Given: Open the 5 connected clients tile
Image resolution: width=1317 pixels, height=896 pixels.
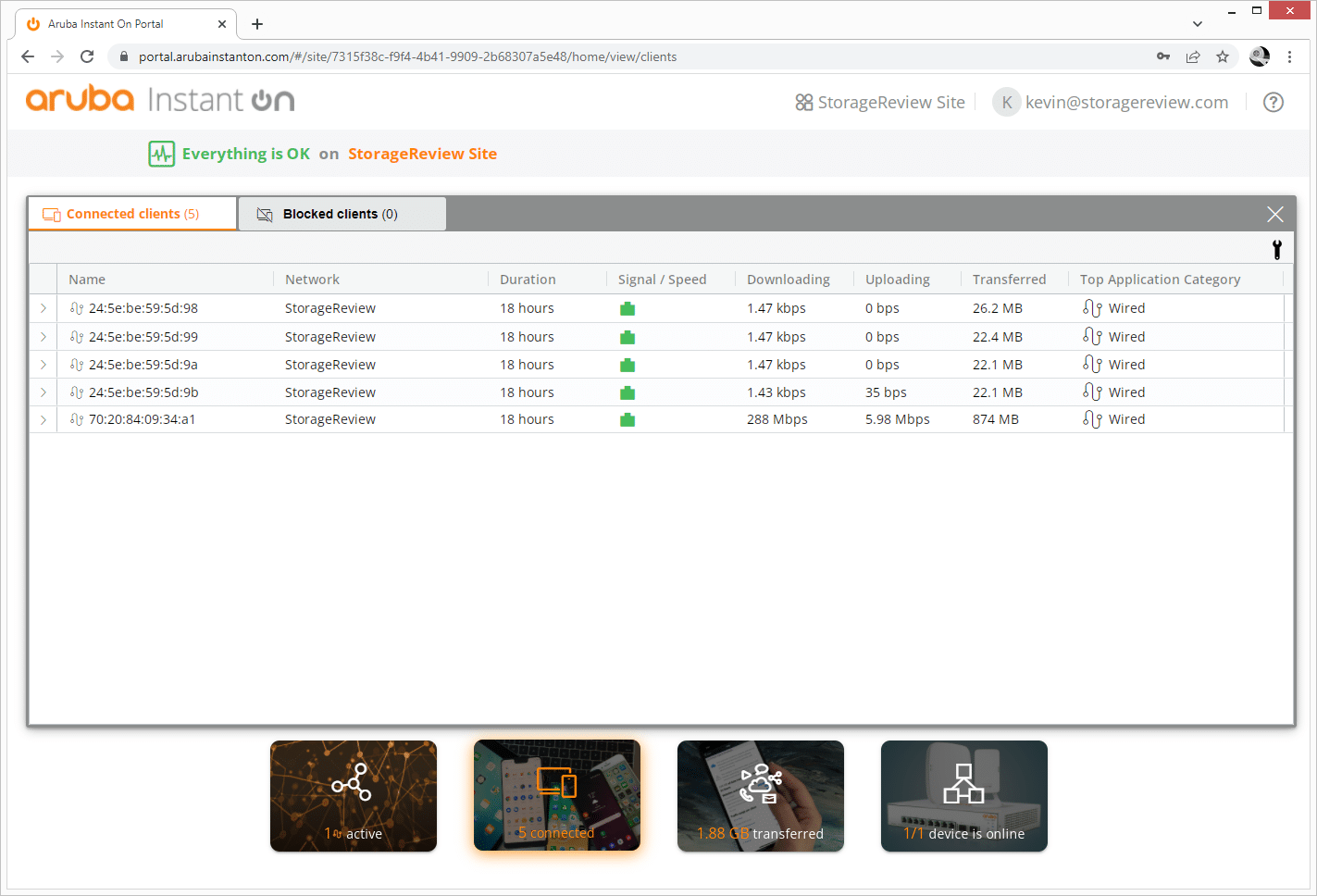Looking at the screenshot, I should [557, 796].
